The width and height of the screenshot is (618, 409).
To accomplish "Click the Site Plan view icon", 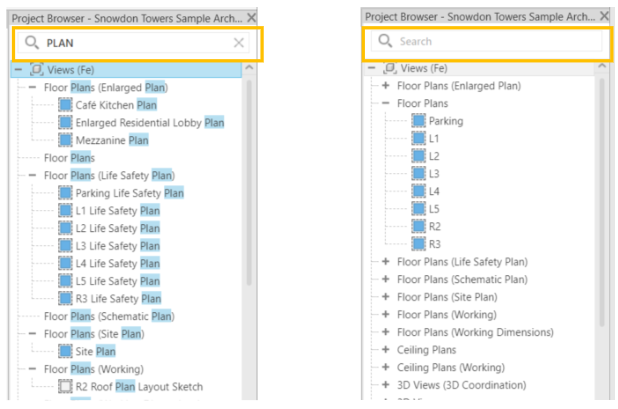I will tap(65, 351).
